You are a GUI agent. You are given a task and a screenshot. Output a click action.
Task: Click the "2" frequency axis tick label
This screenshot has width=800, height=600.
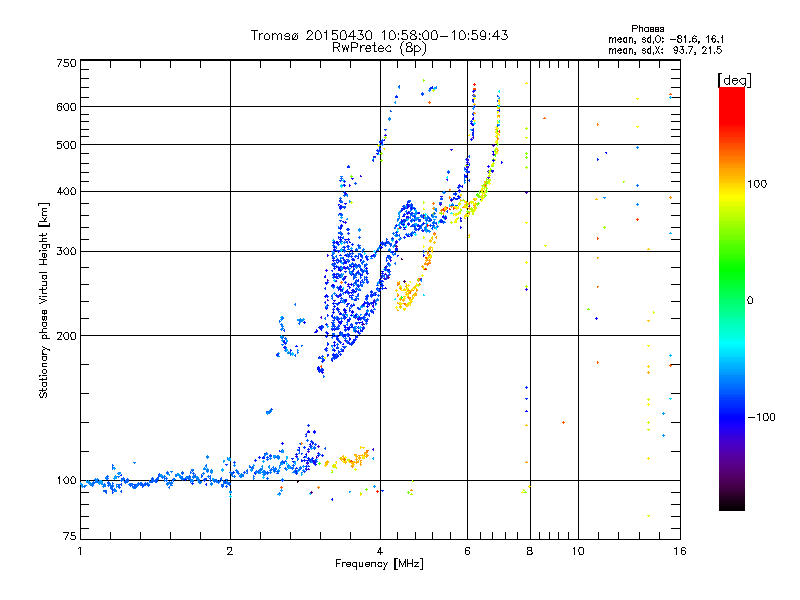pyautogui.click(x=230, y=551)
